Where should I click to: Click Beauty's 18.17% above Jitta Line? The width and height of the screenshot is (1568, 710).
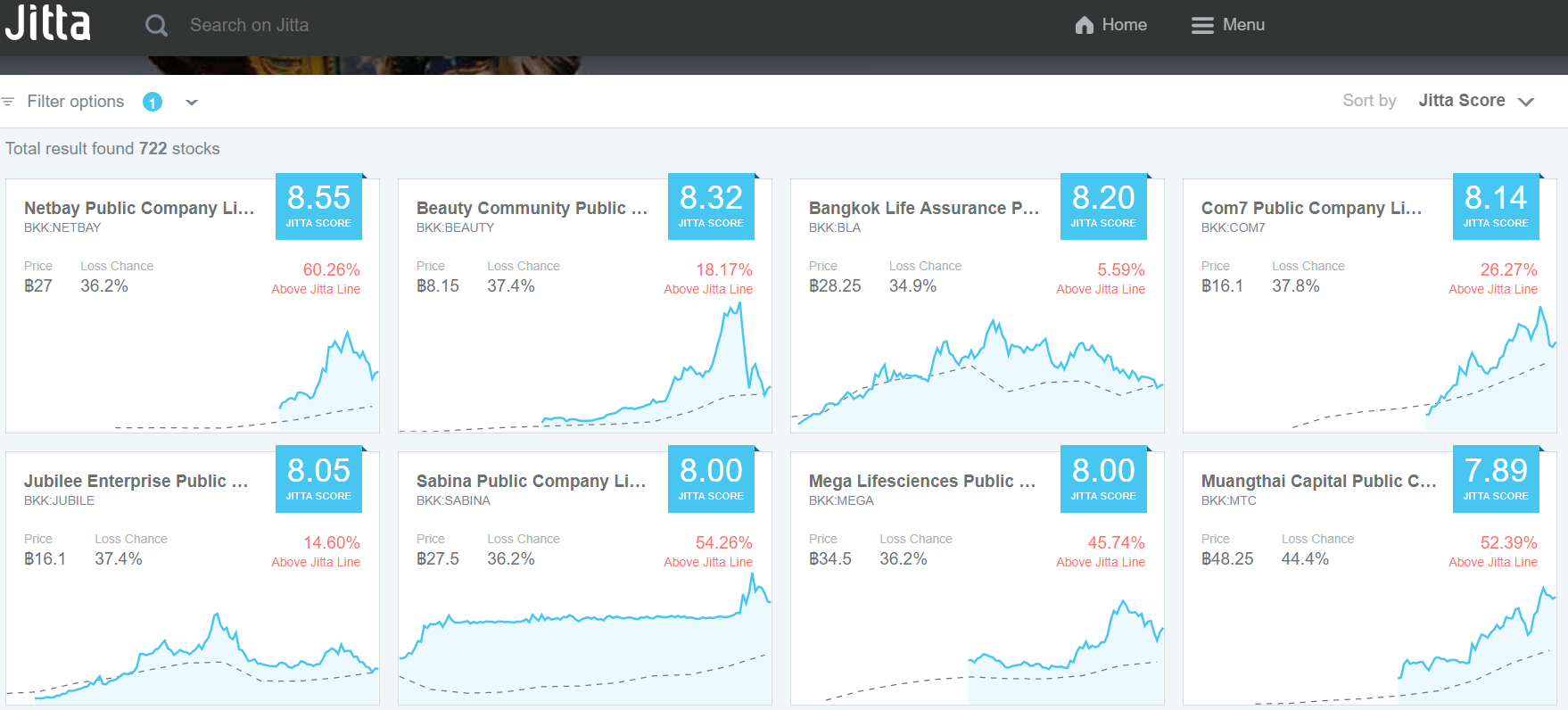[708, 278]
